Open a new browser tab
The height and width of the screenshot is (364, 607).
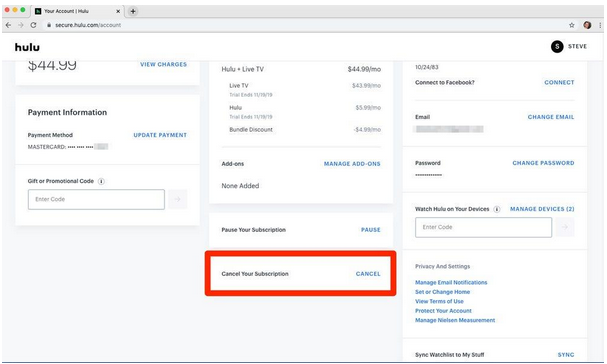pyautogui.click(x=133, y=11)
